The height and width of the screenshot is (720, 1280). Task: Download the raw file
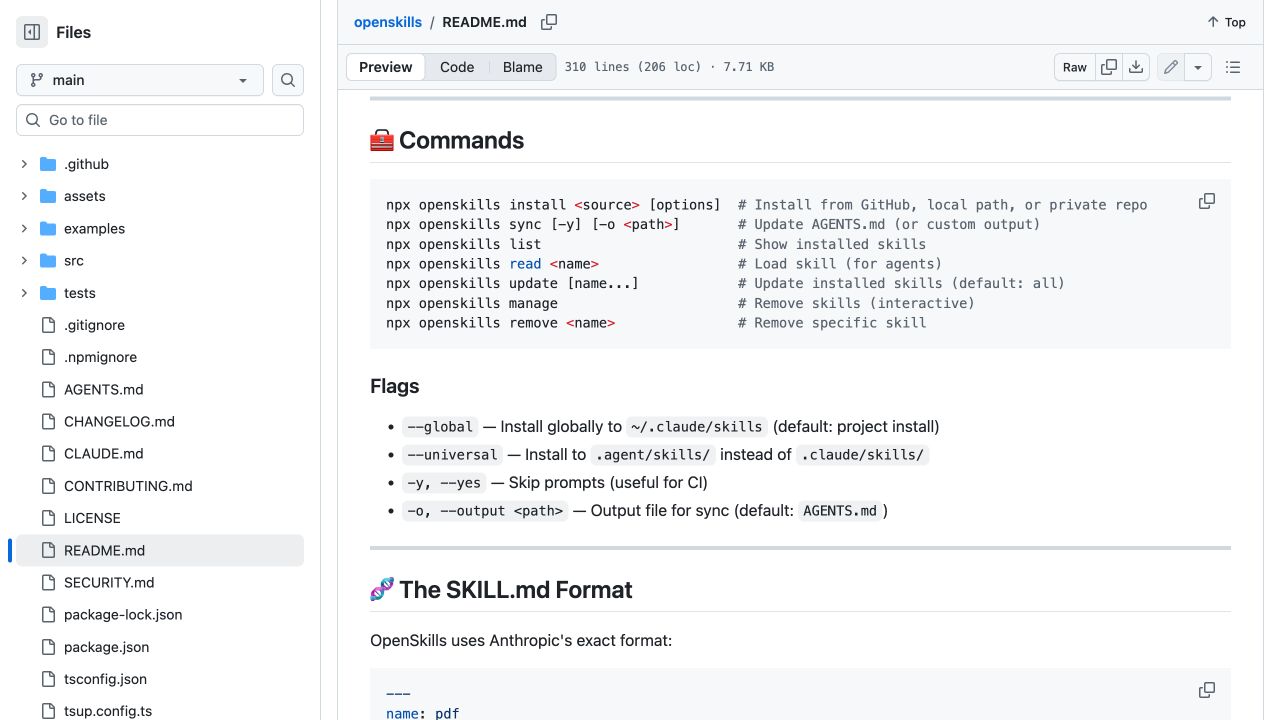[x=1136, y=67]
